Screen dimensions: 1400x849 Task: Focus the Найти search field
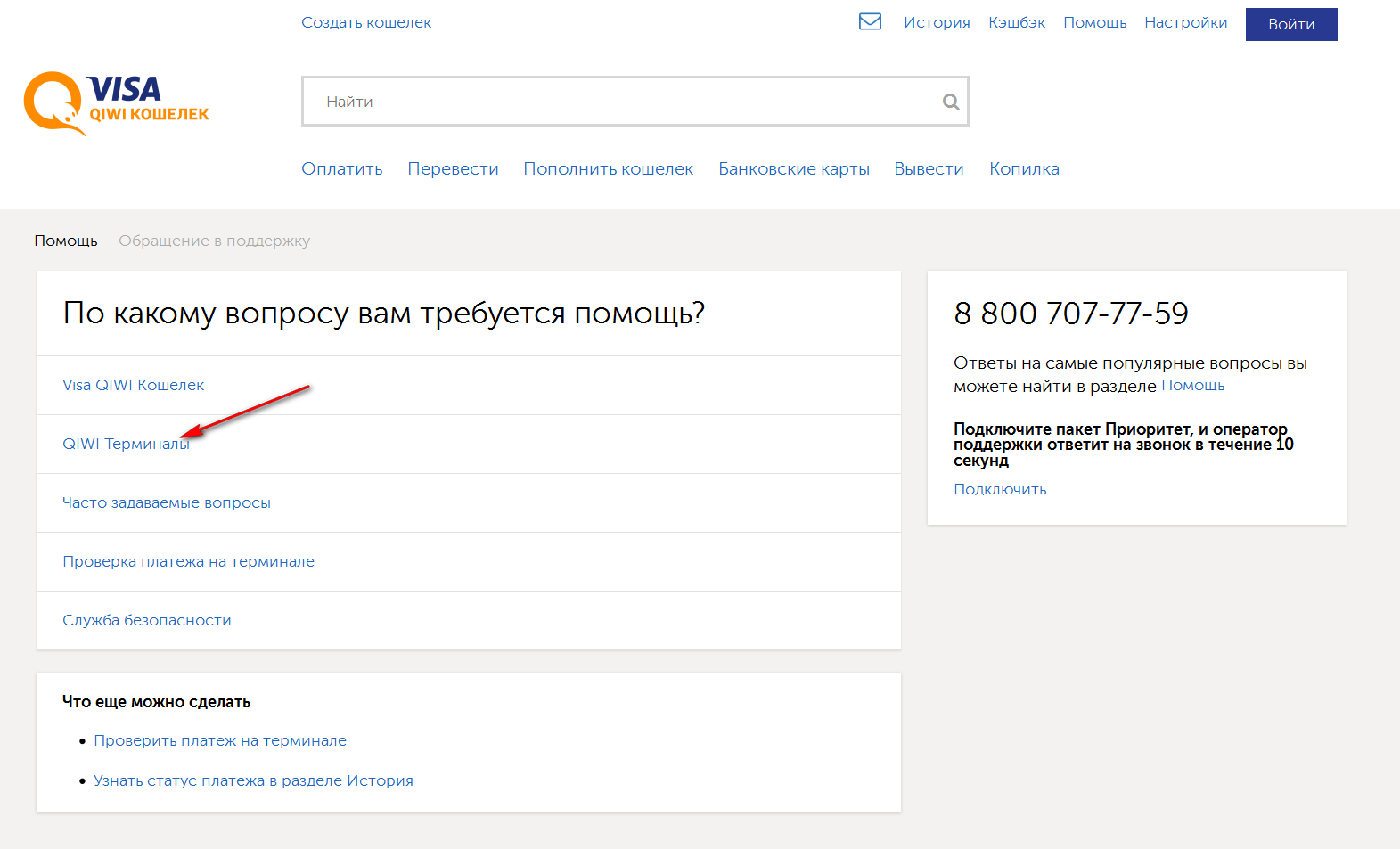[x=635, y=101]
